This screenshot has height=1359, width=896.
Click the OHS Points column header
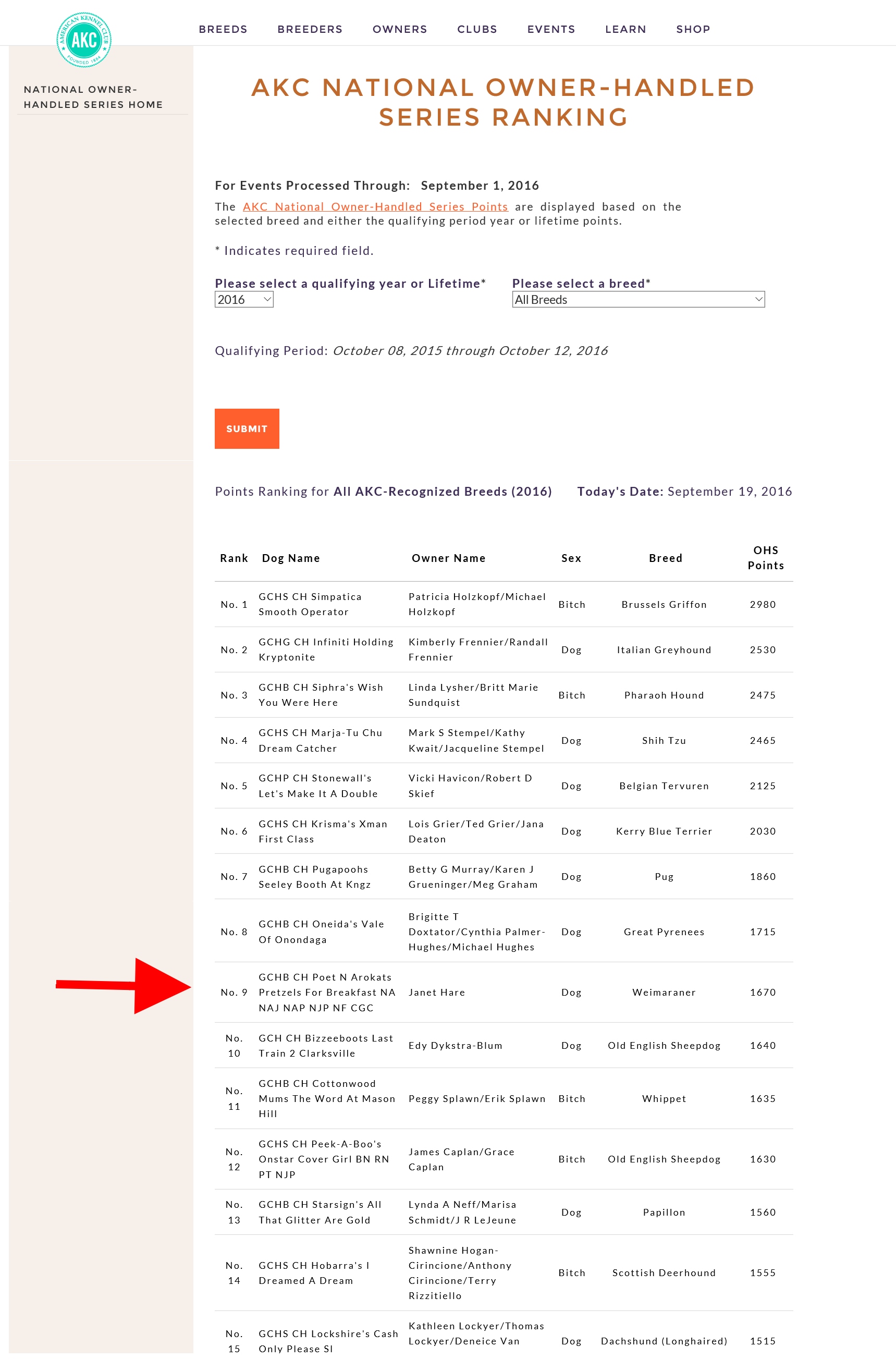[x=766, y=558]
